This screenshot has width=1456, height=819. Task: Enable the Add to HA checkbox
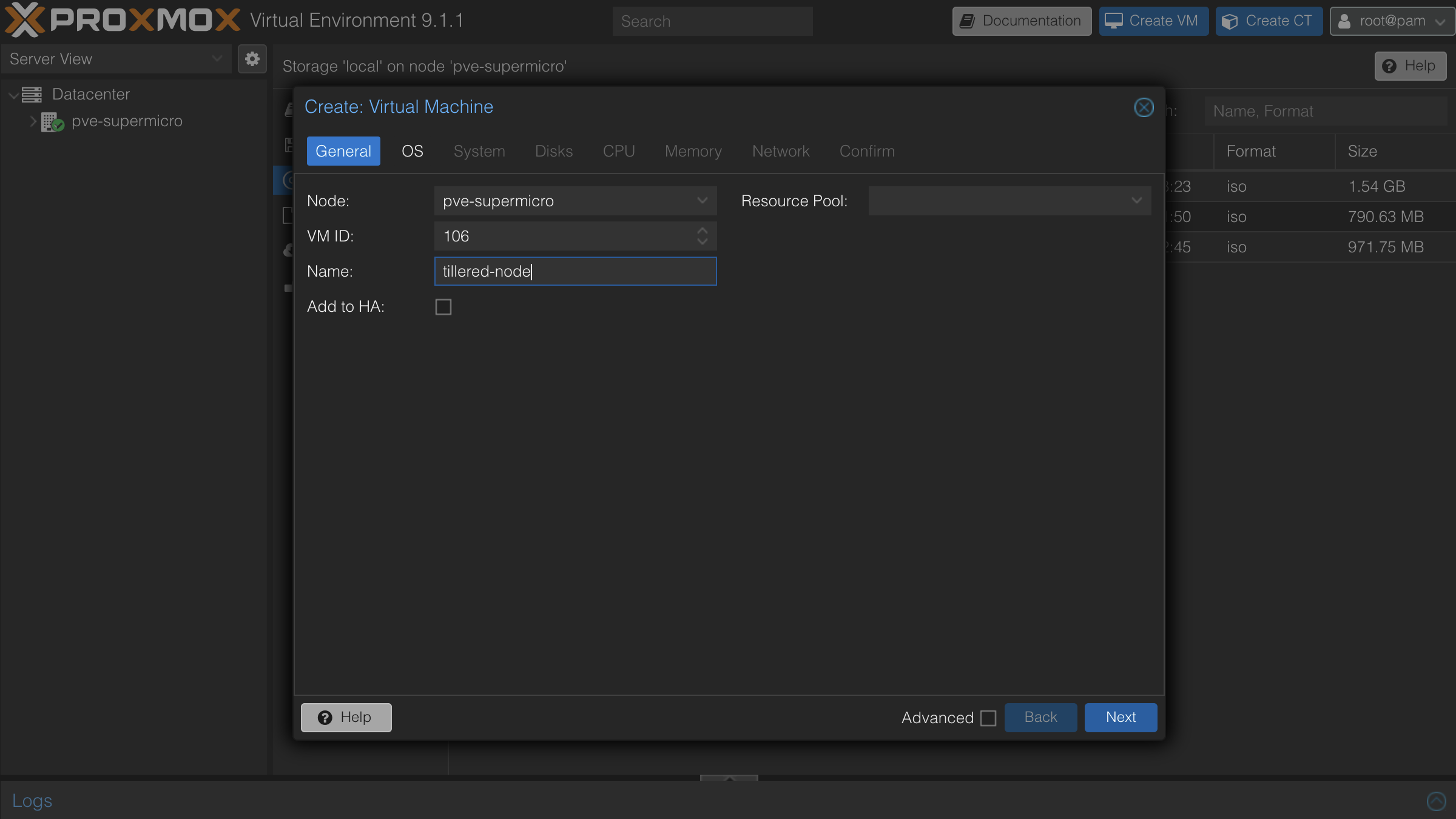[x=443, y=307]
